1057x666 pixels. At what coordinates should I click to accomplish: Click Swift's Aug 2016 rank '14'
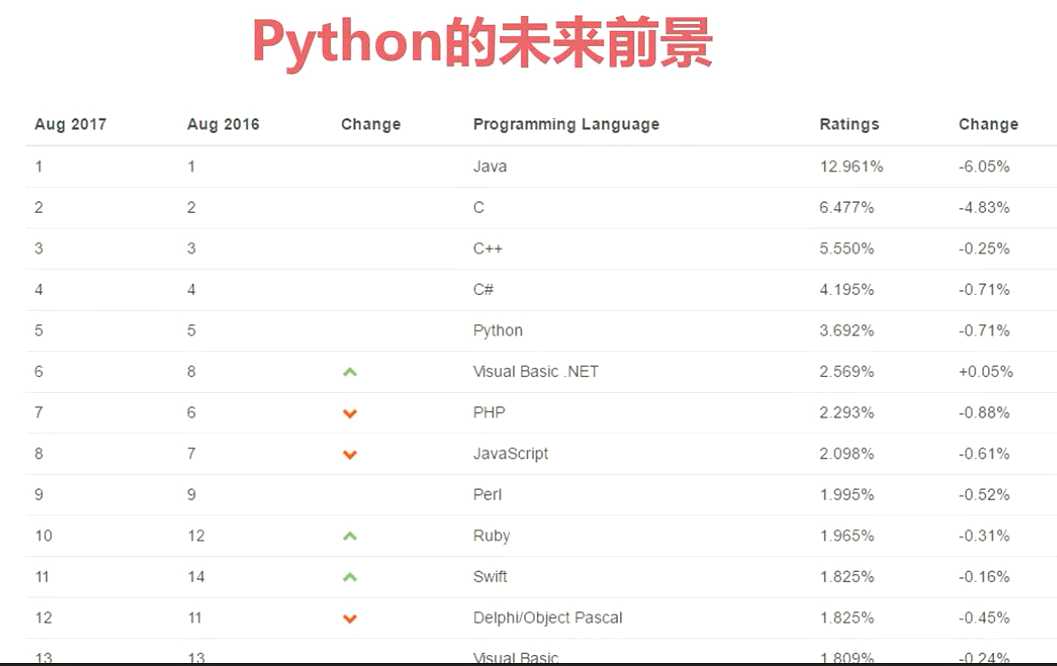click(196, 577)
